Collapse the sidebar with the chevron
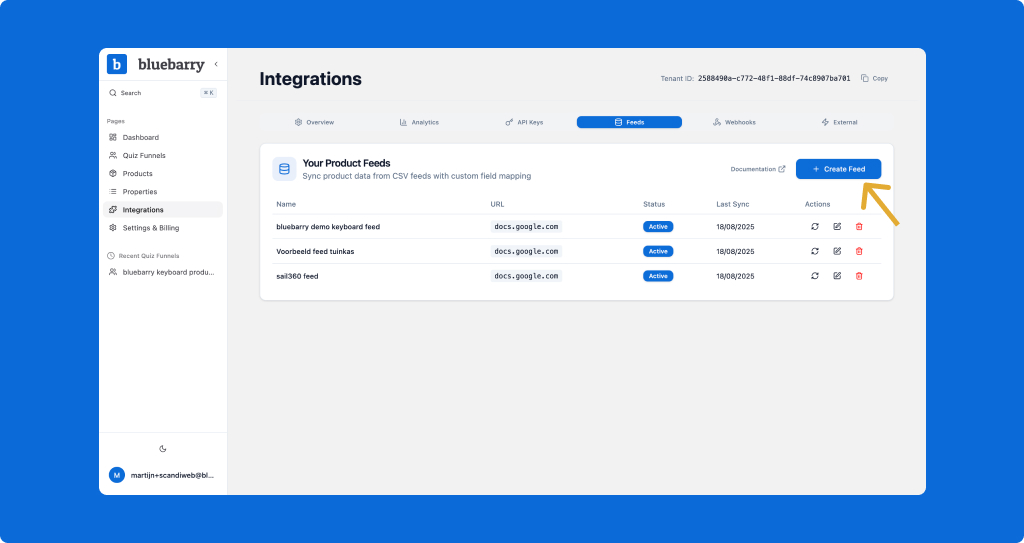The image size is (1024, 543). [216, 64]
